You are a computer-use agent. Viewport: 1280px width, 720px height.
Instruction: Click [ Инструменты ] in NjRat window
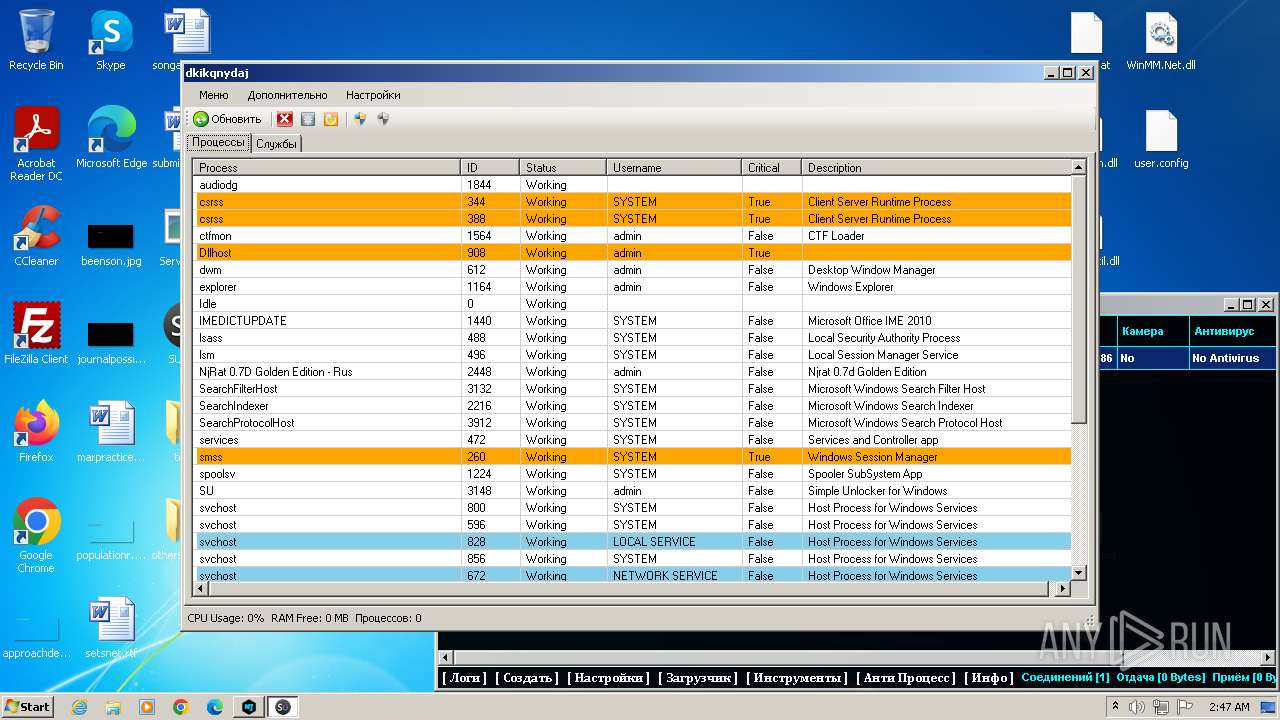[x=798, y=678]
